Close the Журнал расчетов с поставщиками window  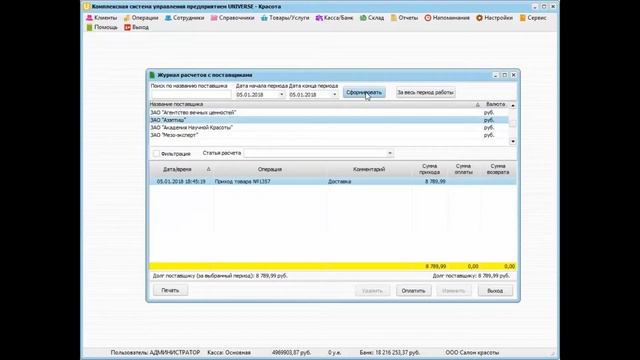pyautogui.click(x=513, y=75)
